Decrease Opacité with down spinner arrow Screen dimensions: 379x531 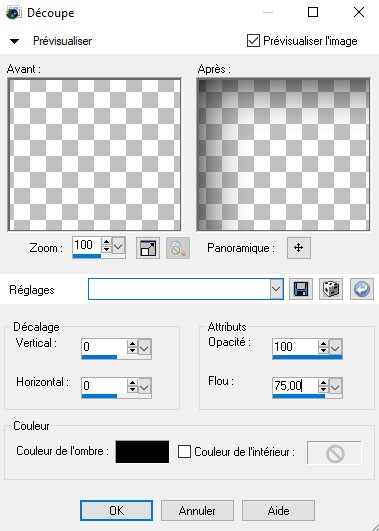[323, 351]
